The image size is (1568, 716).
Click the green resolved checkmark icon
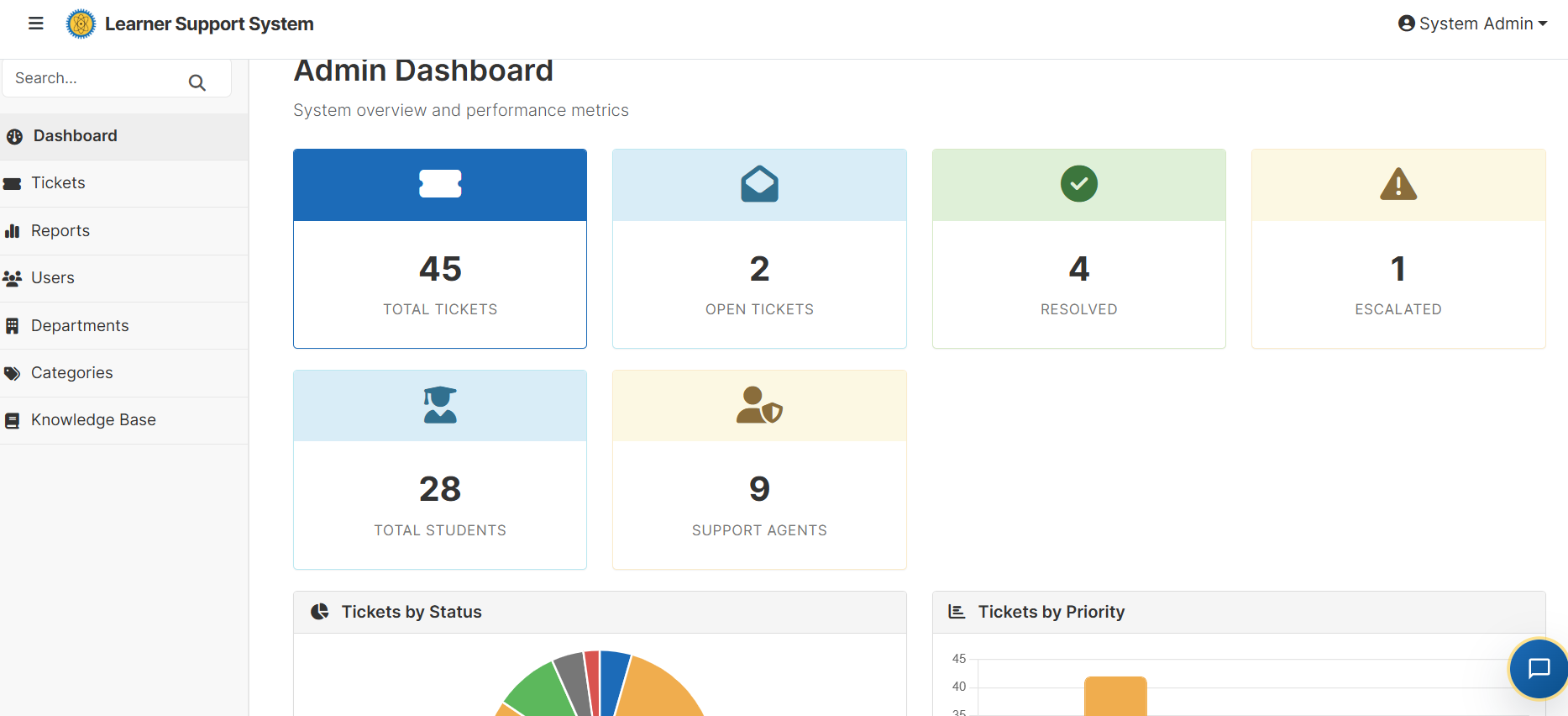1078,184
